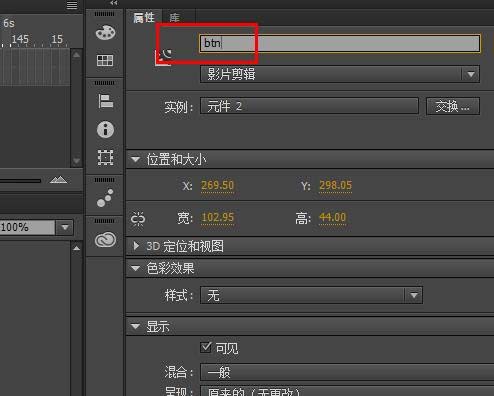The width and height of the screenshot is (494, 396).
Task: Open the Swatches grid panel icon
Action: [105, 61]
